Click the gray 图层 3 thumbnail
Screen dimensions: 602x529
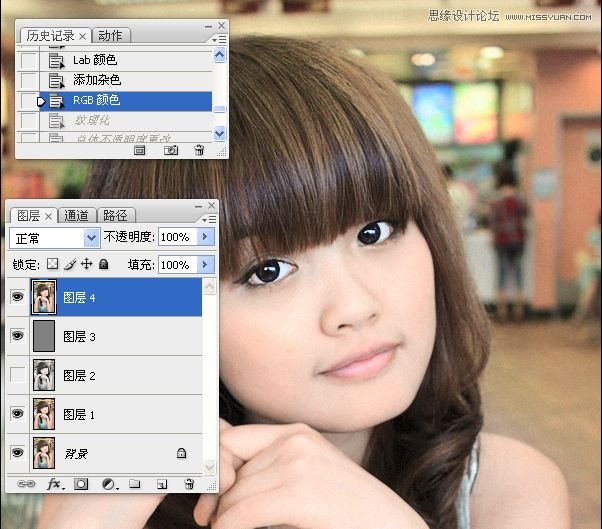[44, 336]
